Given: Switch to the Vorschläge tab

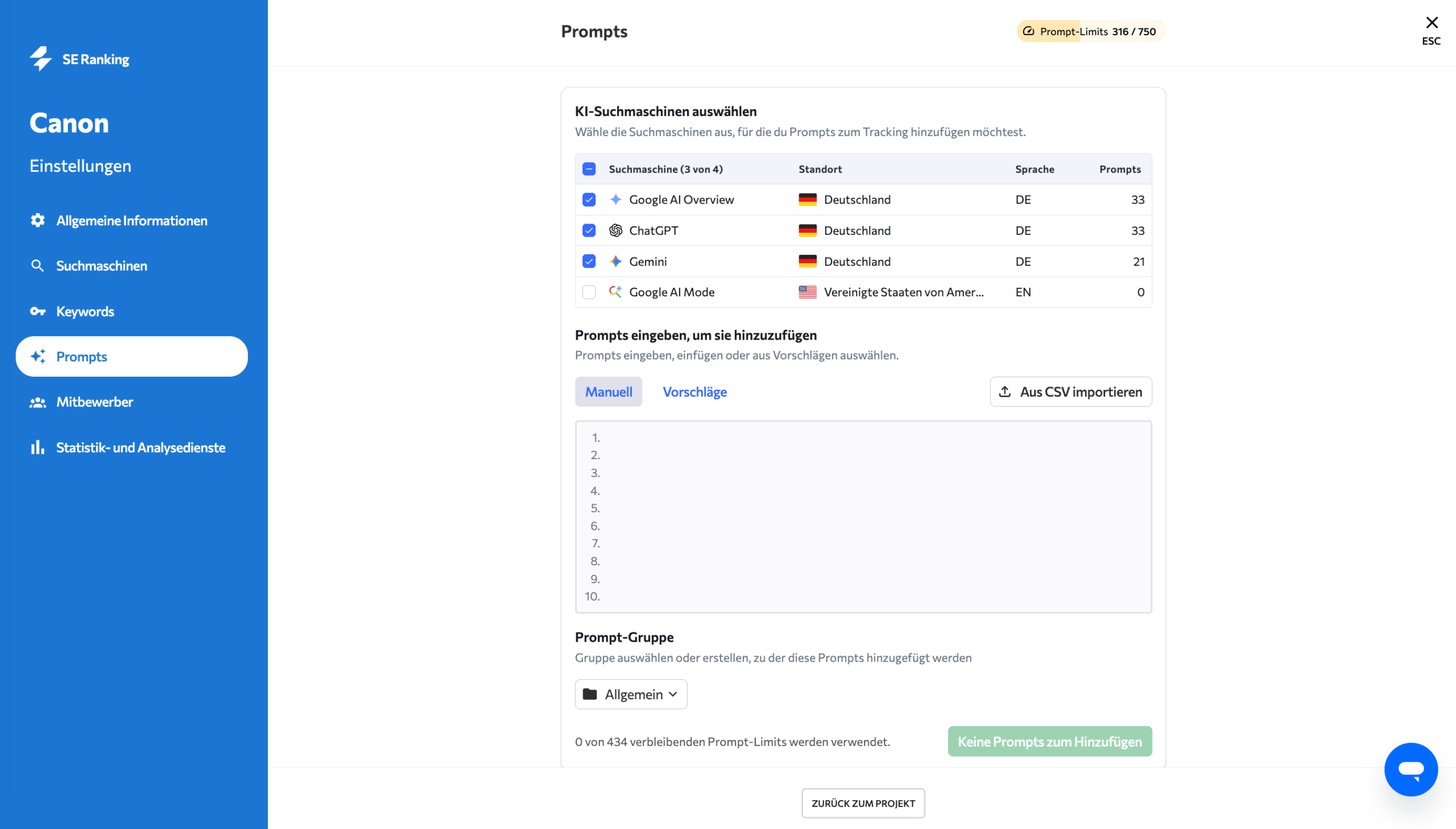Looking at the screenshot, I should (694, 391).
